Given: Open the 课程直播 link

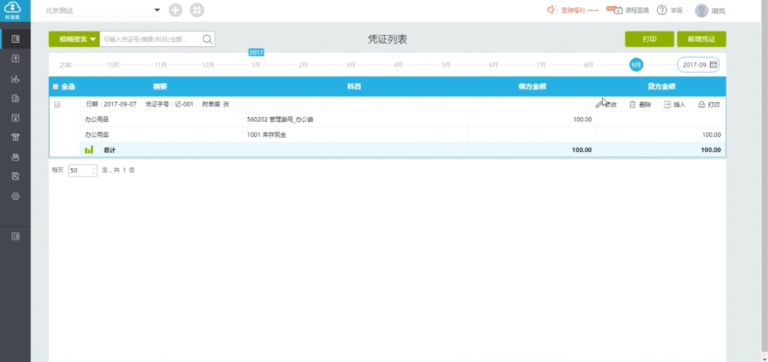Looking at the screenshot, I should 637,10.
